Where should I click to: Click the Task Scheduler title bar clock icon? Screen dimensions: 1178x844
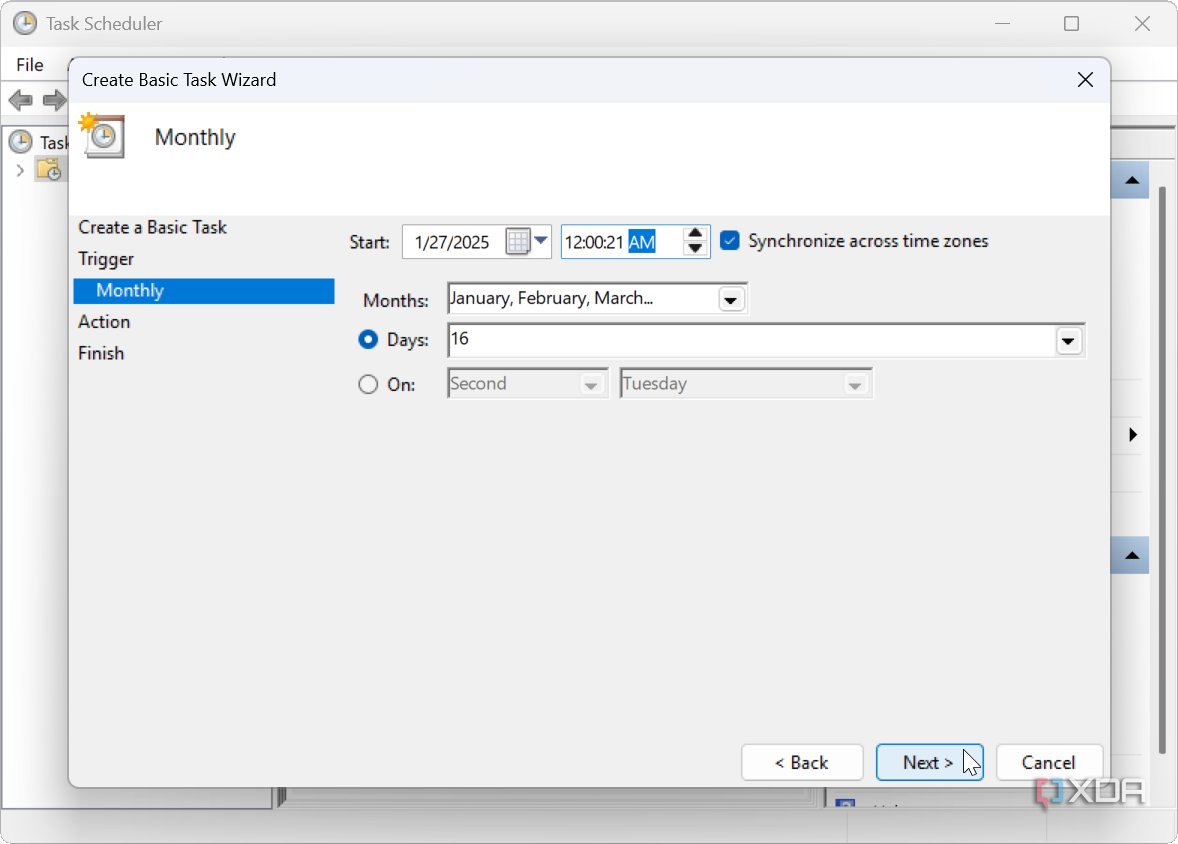click(25, 23)
